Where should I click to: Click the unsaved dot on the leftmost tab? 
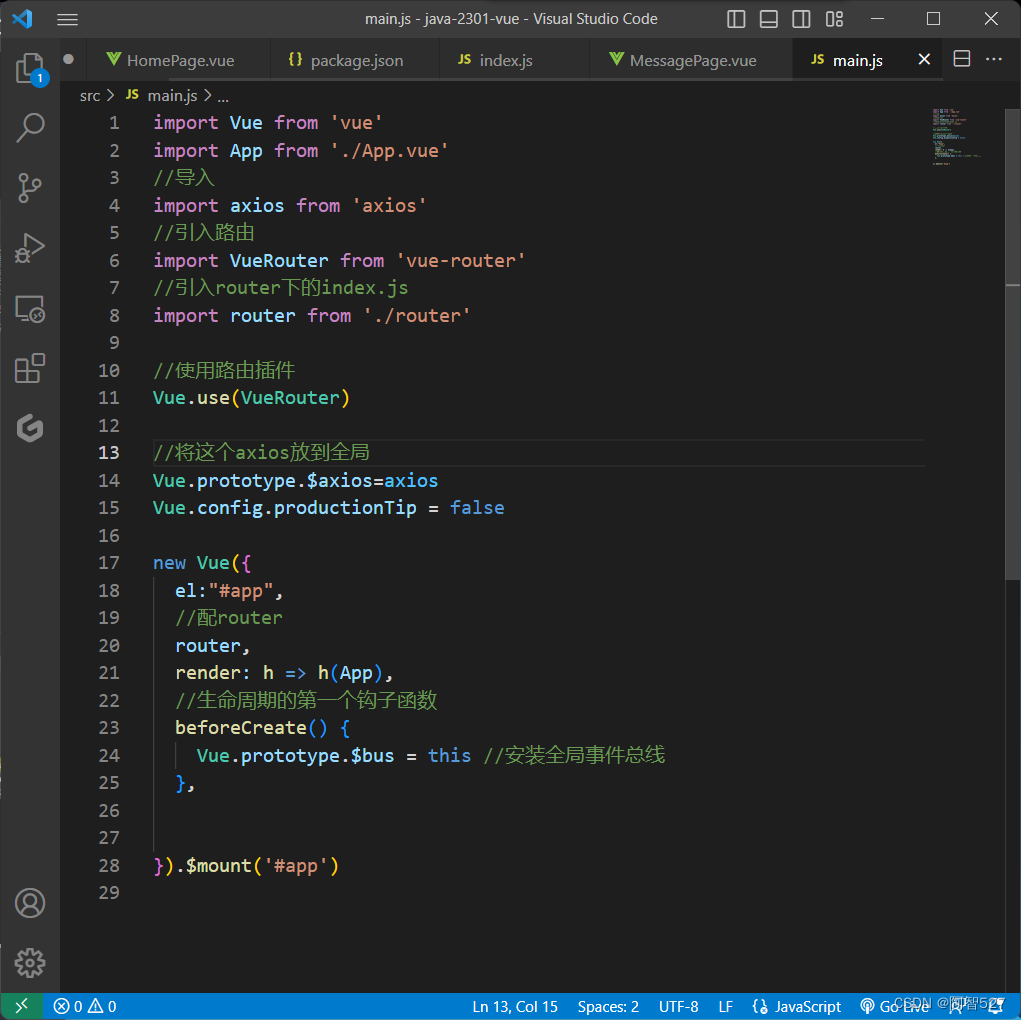[x=68, y=59]
